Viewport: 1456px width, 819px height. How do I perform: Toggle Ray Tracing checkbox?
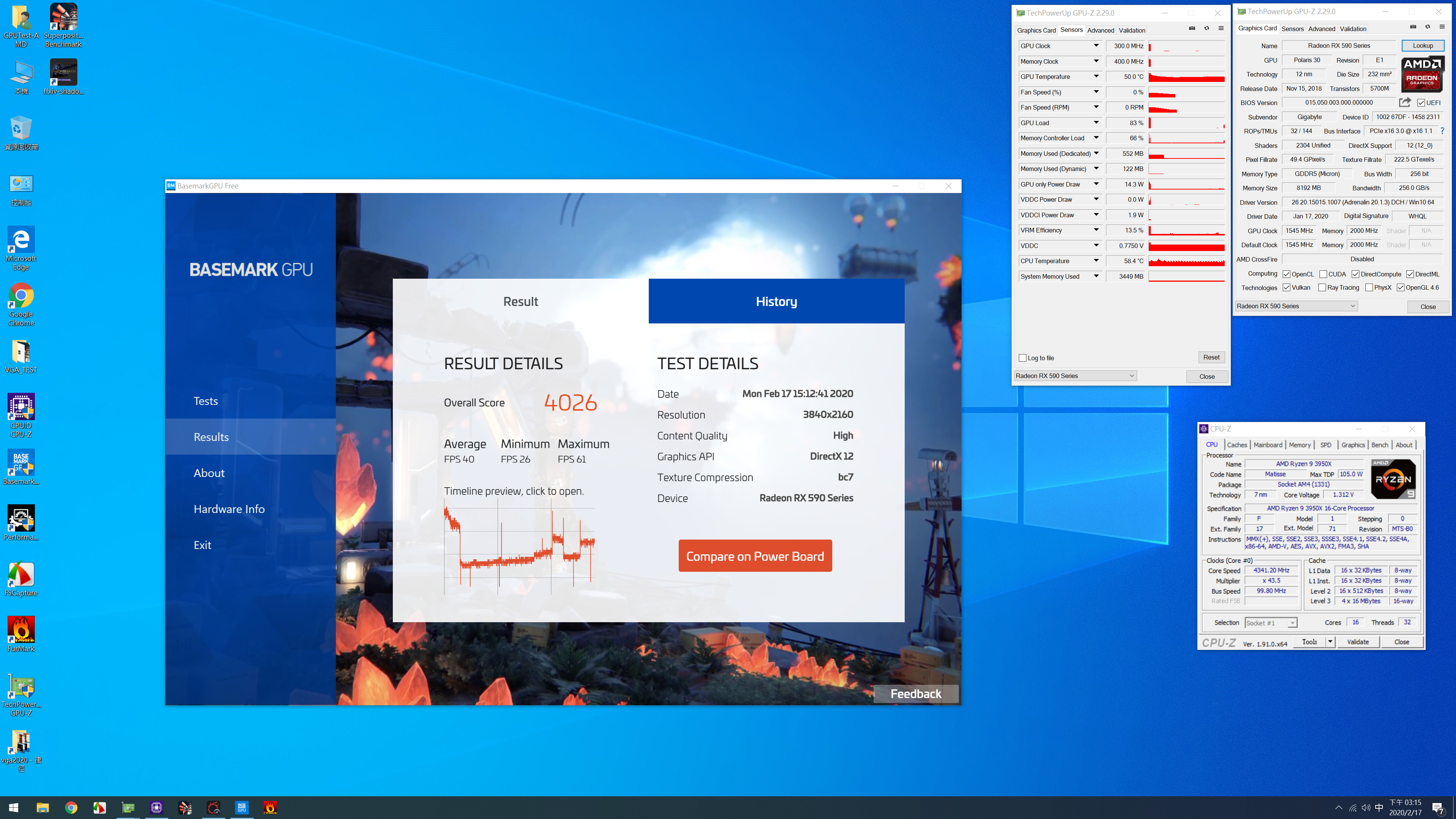(x=1322, y=288)
